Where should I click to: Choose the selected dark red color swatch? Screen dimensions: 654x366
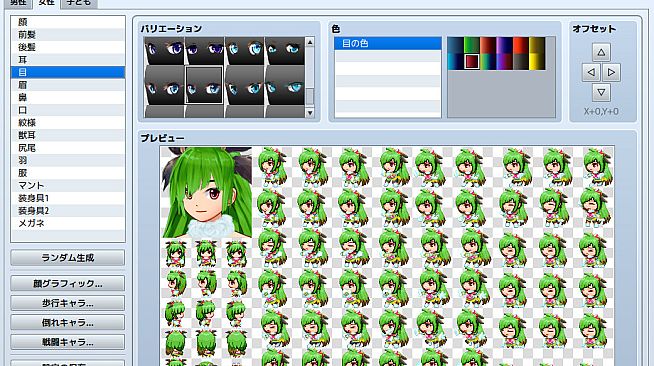[472, 62]
